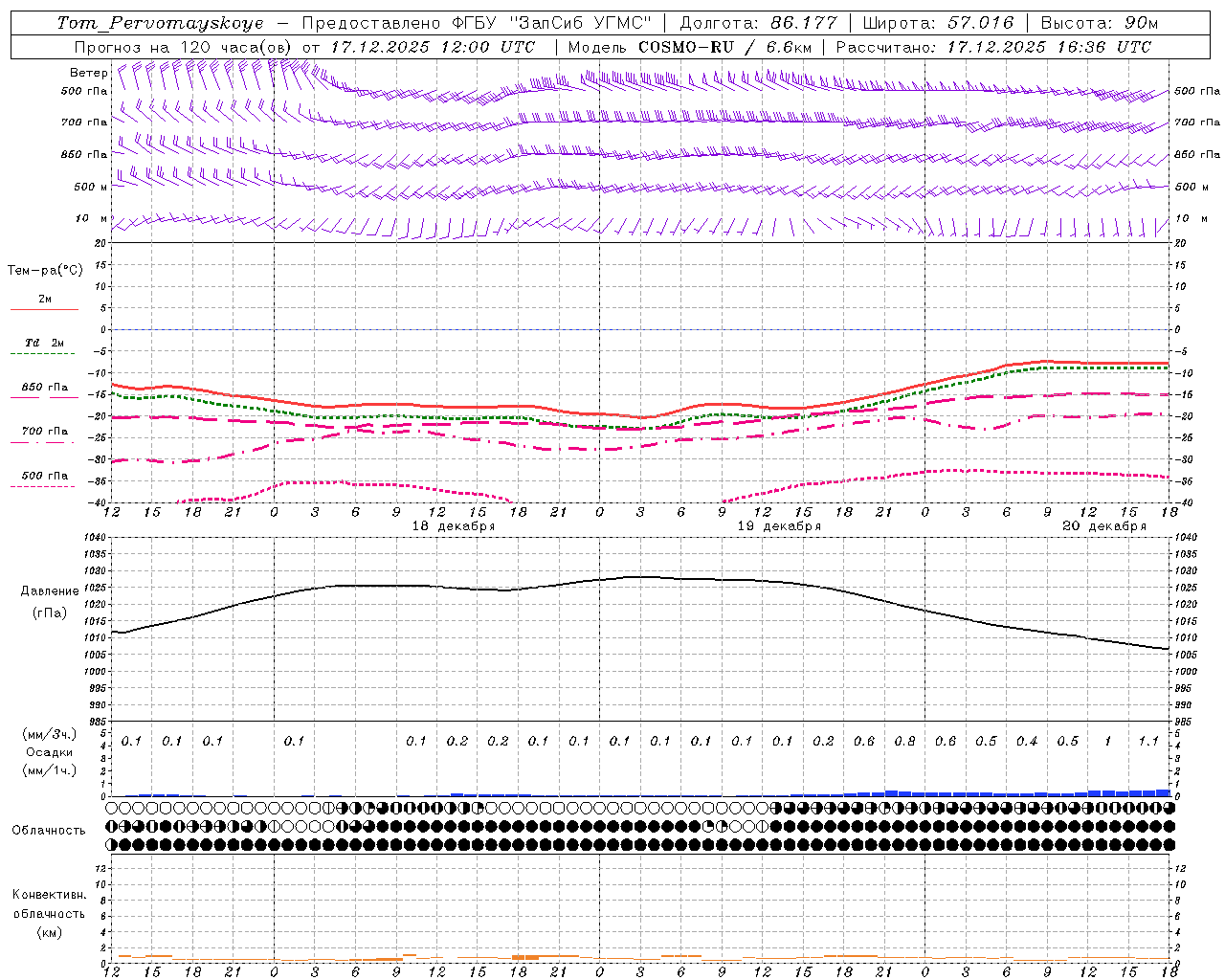
Task: Click the precipitation value "0.8"
Action: [904, 741]
